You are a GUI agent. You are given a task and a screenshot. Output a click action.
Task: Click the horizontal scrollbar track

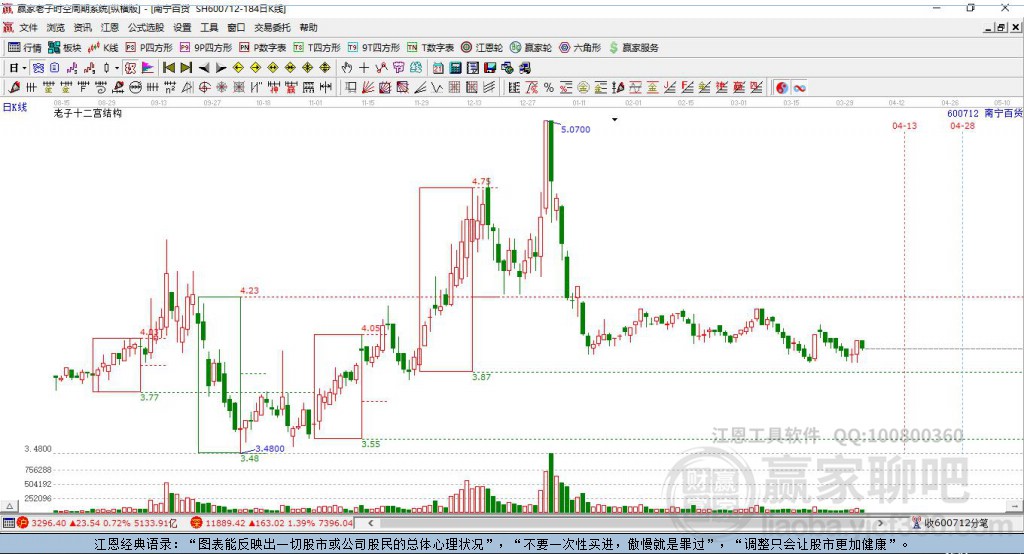(626, 523)
